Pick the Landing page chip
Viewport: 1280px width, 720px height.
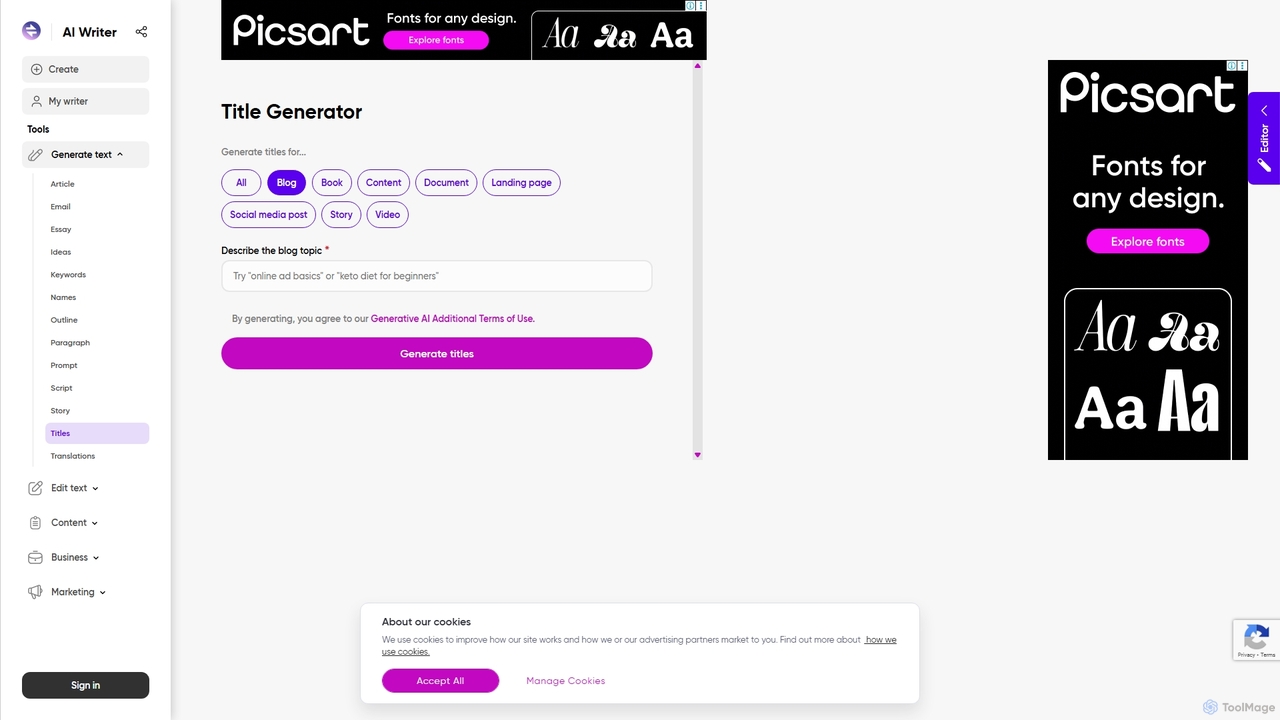(521, 183)
